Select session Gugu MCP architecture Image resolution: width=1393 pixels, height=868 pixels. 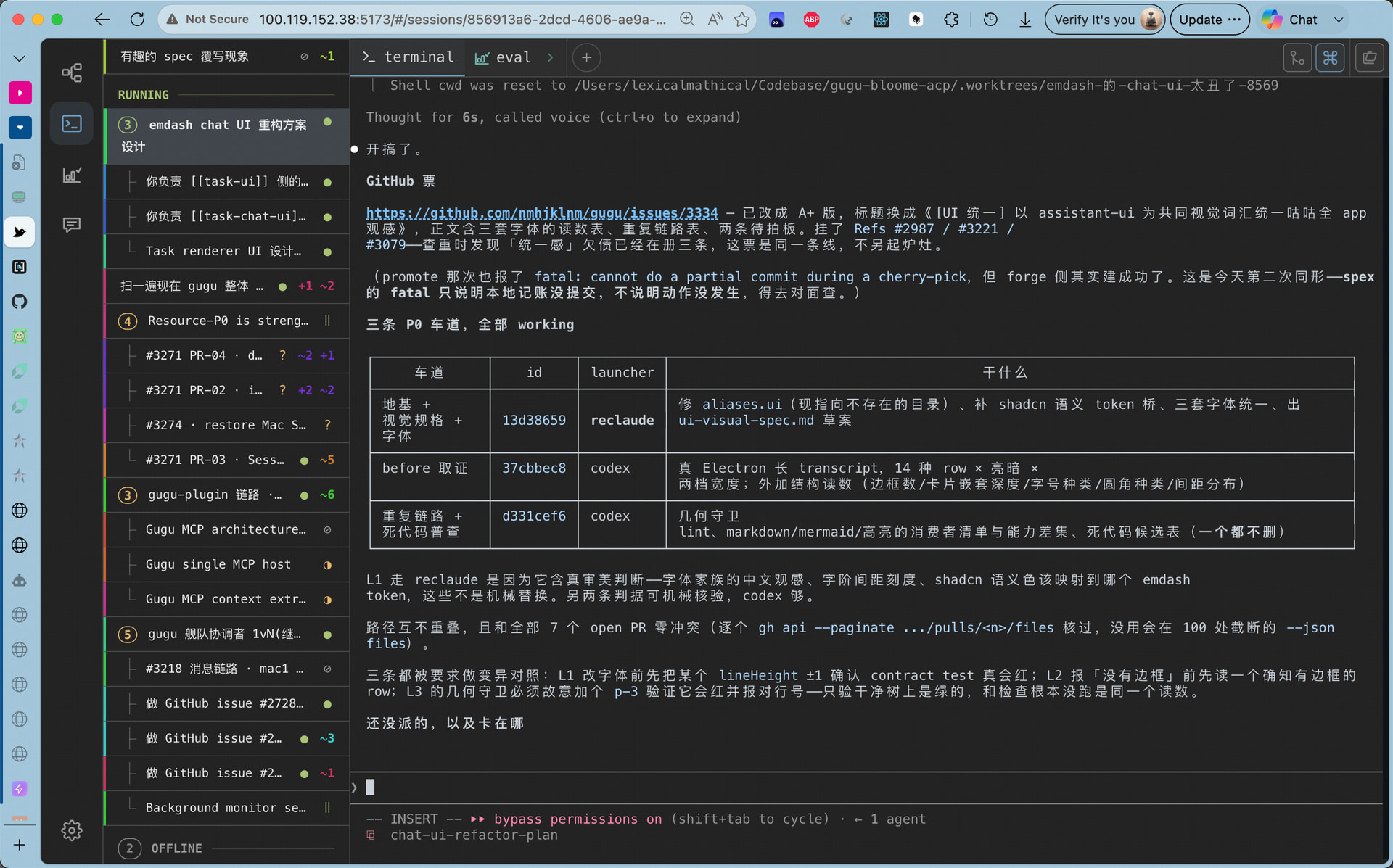coord(226,529)
